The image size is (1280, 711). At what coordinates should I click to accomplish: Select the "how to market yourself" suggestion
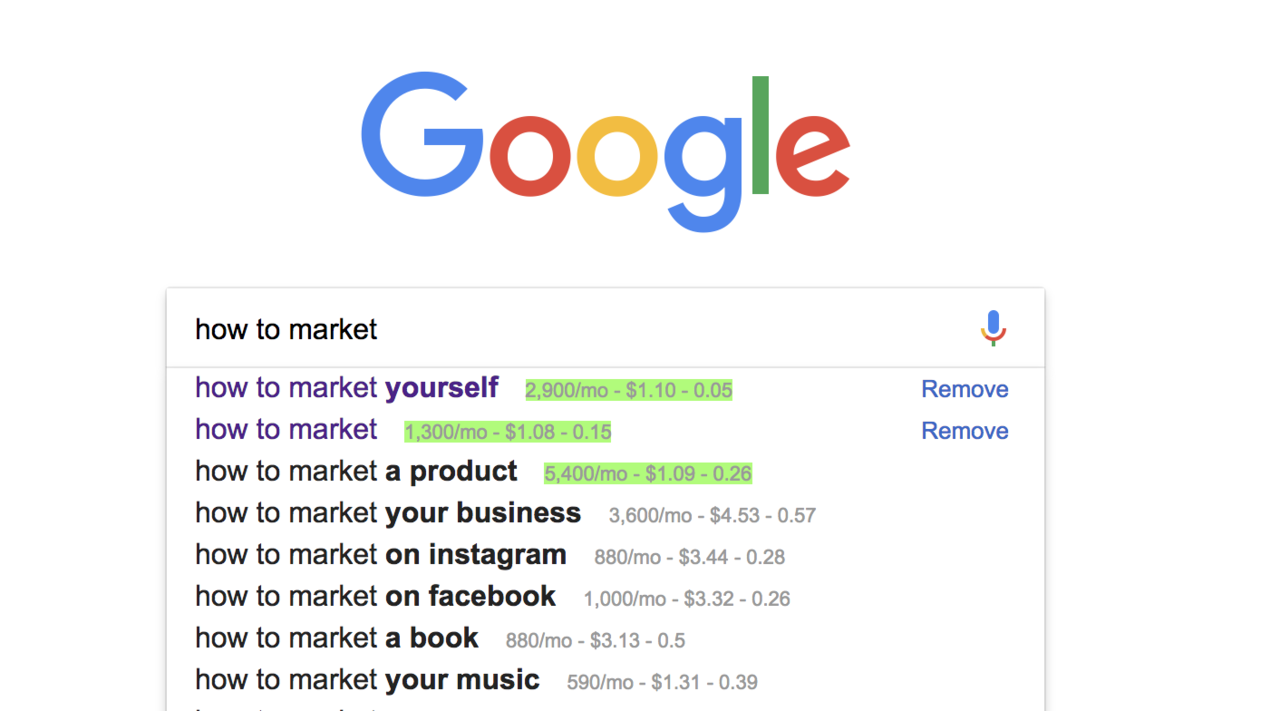coord(346,388)
